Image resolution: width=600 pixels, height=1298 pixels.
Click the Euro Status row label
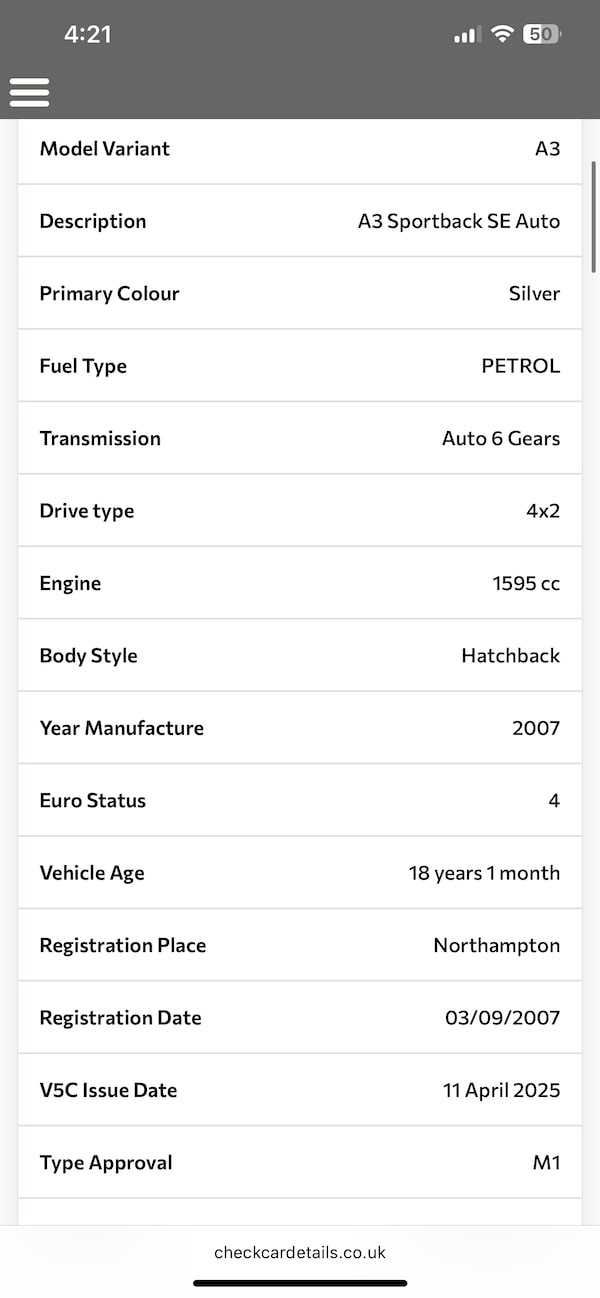tap(93, 800)
